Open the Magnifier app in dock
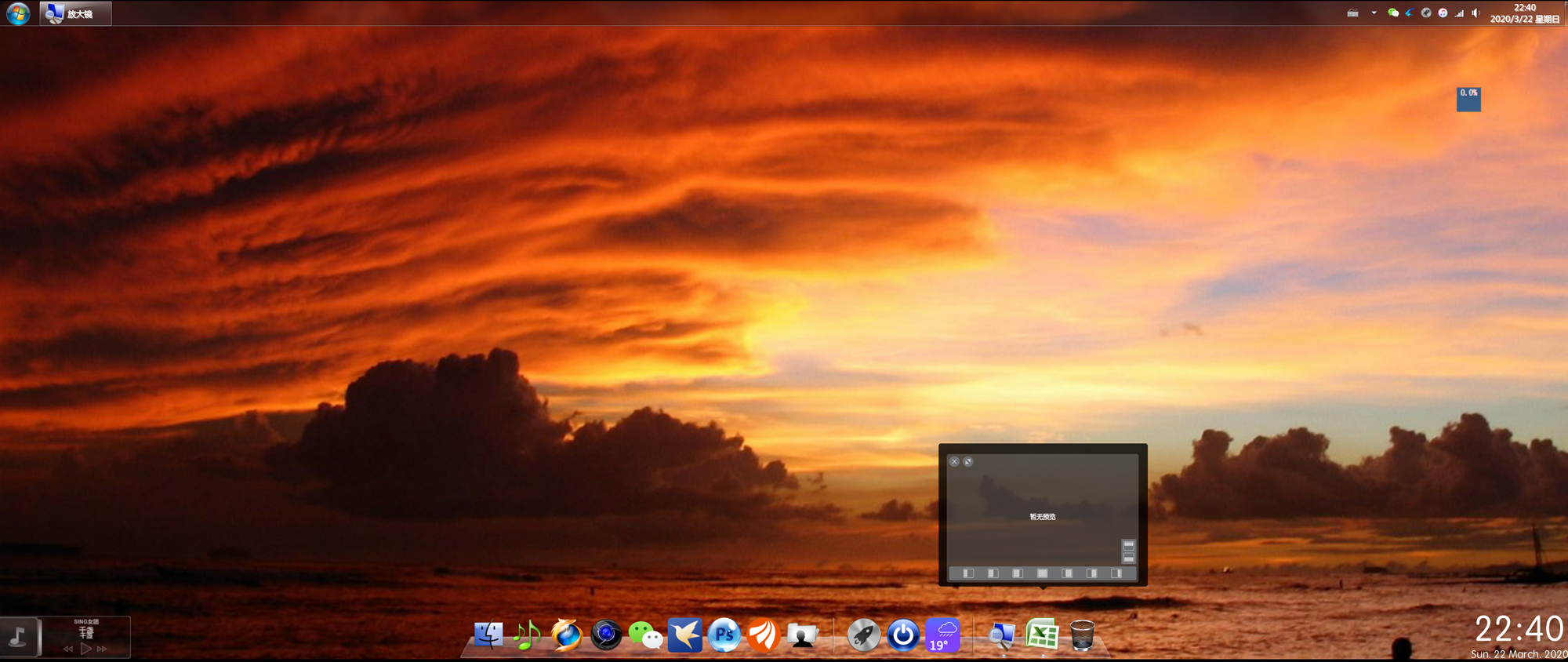 pos(1002,635)
